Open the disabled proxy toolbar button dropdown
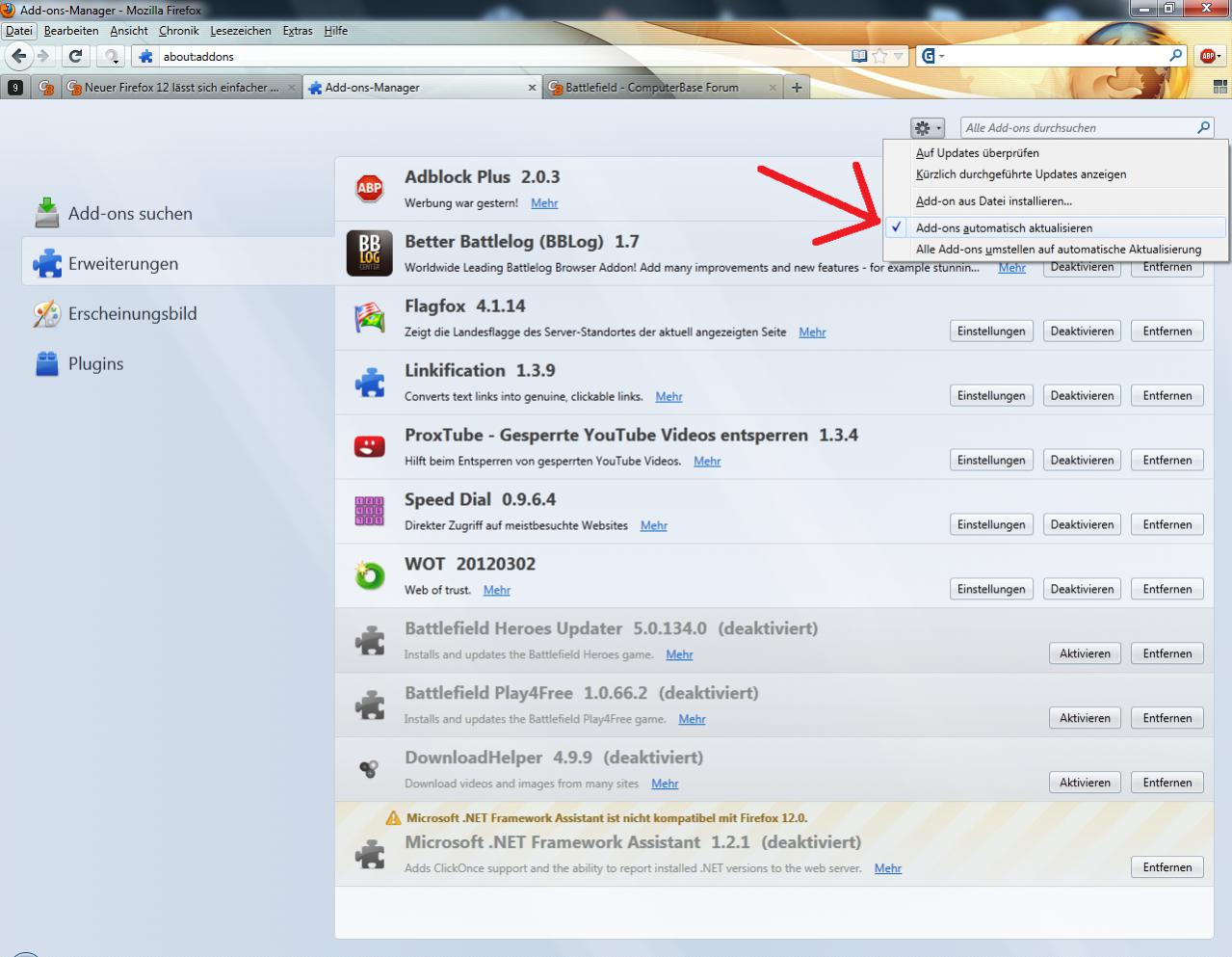The width and height of the screenshot is (1232, 957). 112,56
